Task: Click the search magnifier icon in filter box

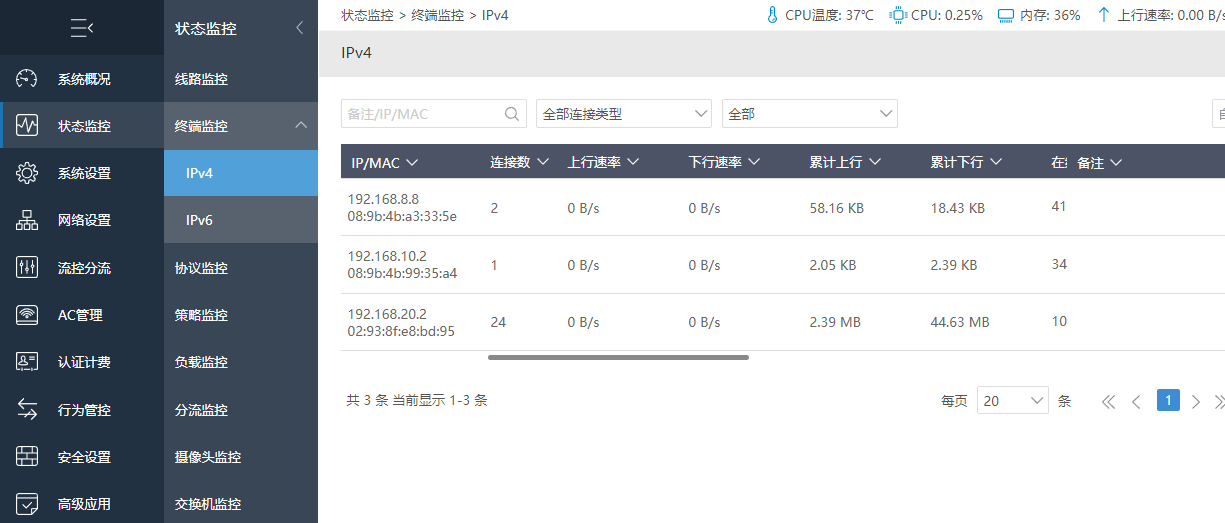Action: click(512, 114)
